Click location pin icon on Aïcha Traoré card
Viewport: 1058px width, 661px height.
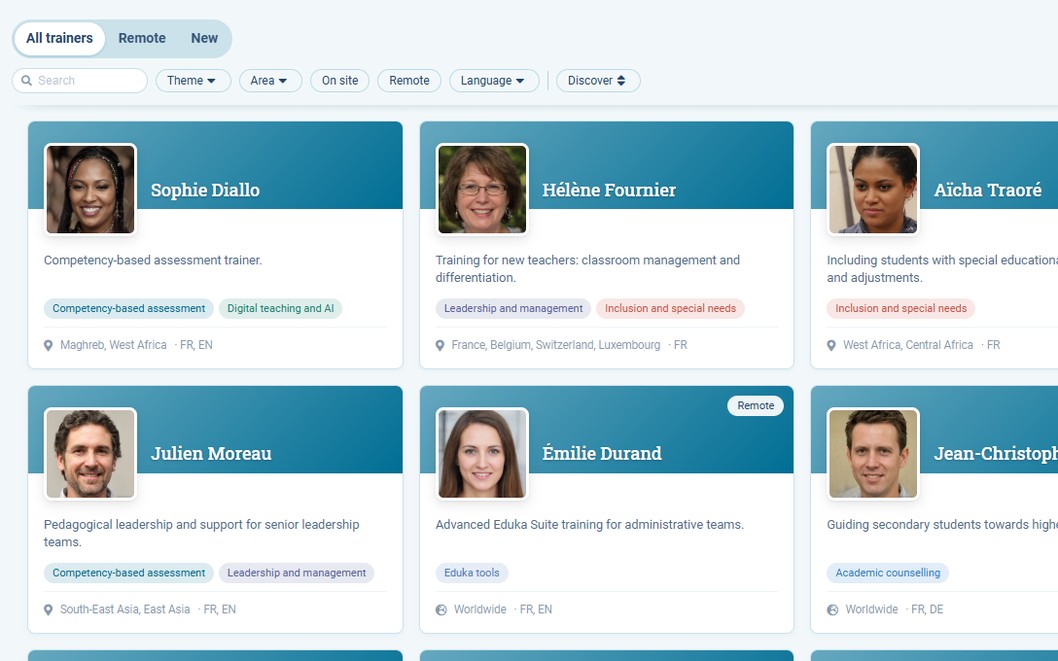click(831, 345)
